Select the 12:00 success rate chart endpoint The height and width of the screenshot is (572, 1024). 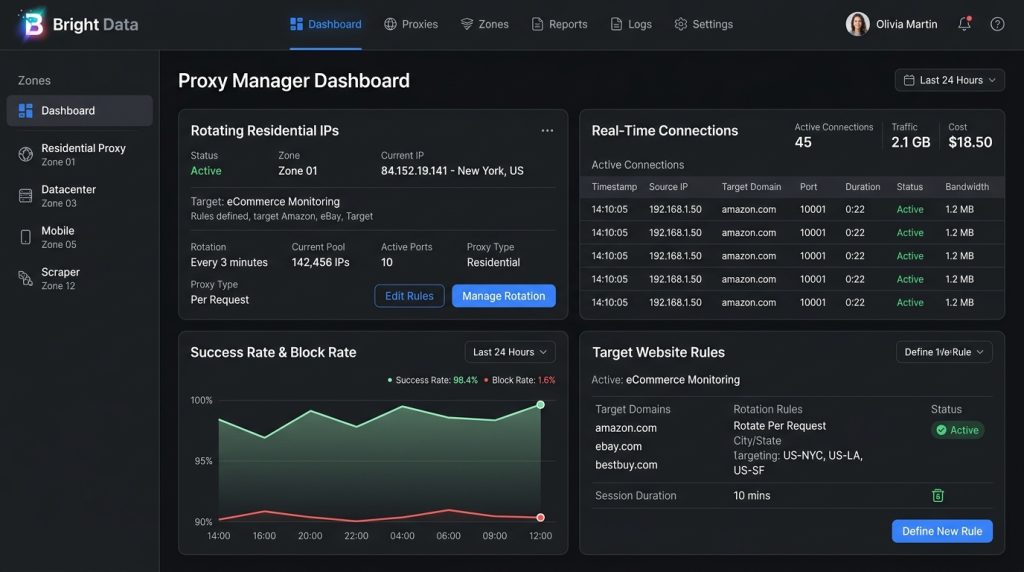(x=541, y=405)
